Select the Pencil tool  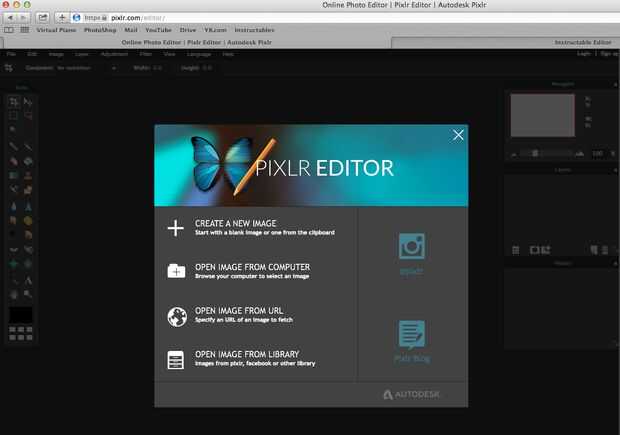pyautogui.click(x=14, y=147)
